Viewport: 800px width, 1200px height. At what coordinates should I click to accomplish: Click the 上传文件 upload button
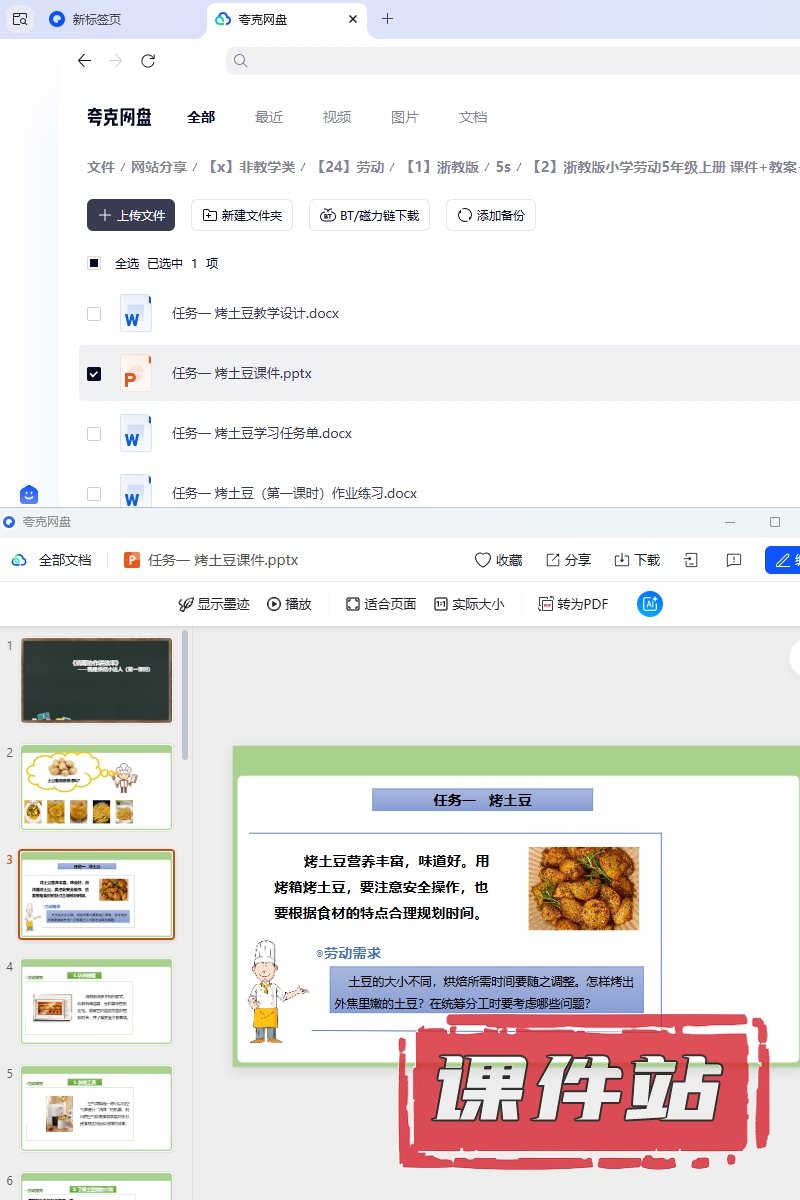[131, 215]
